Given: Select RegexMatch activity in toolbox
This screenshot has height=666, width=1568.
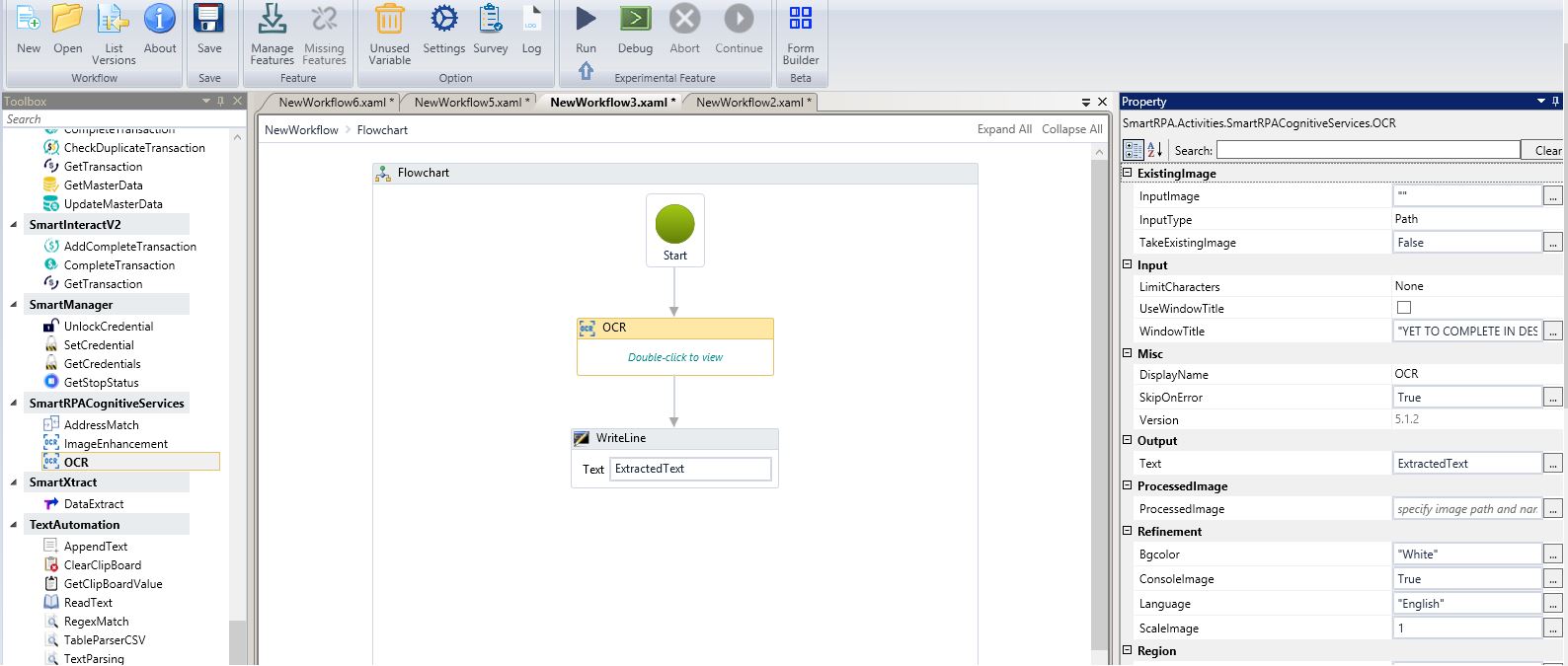Looking at the screenshot, I should point(96,622).
